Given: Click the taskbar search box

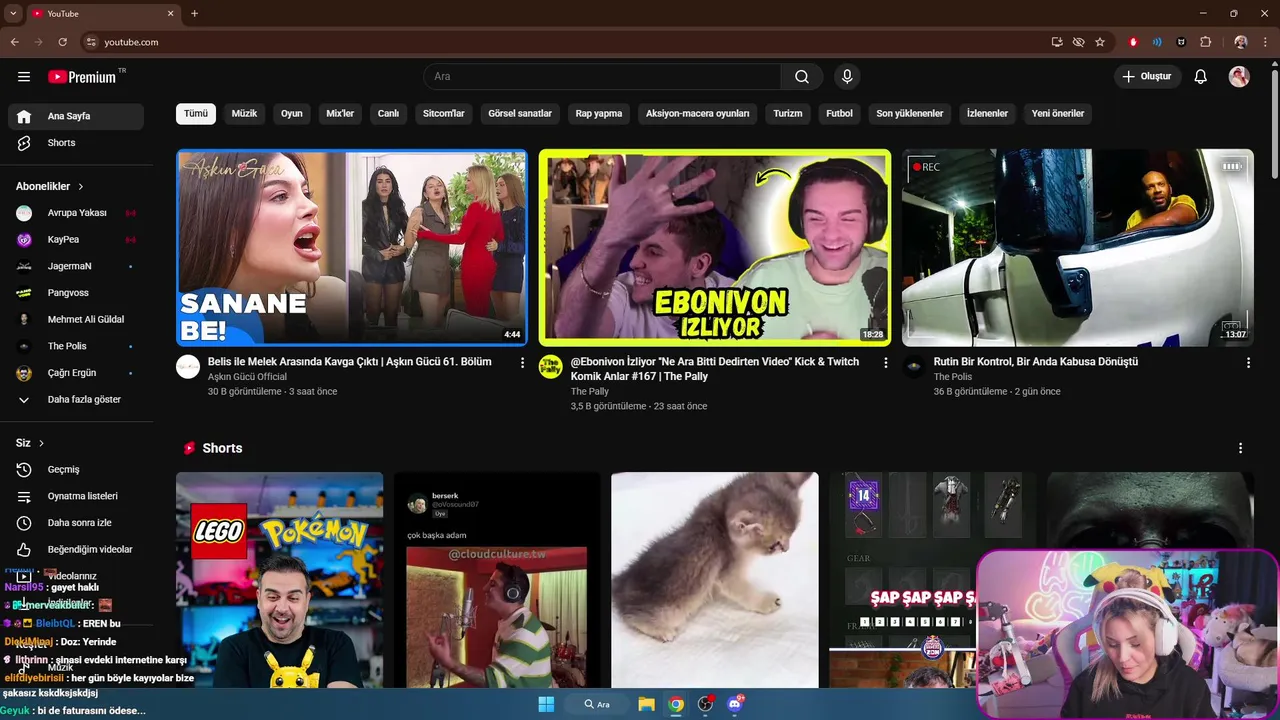Looking at the screenshot, I should pyautogui.click(x=597, y=704).
